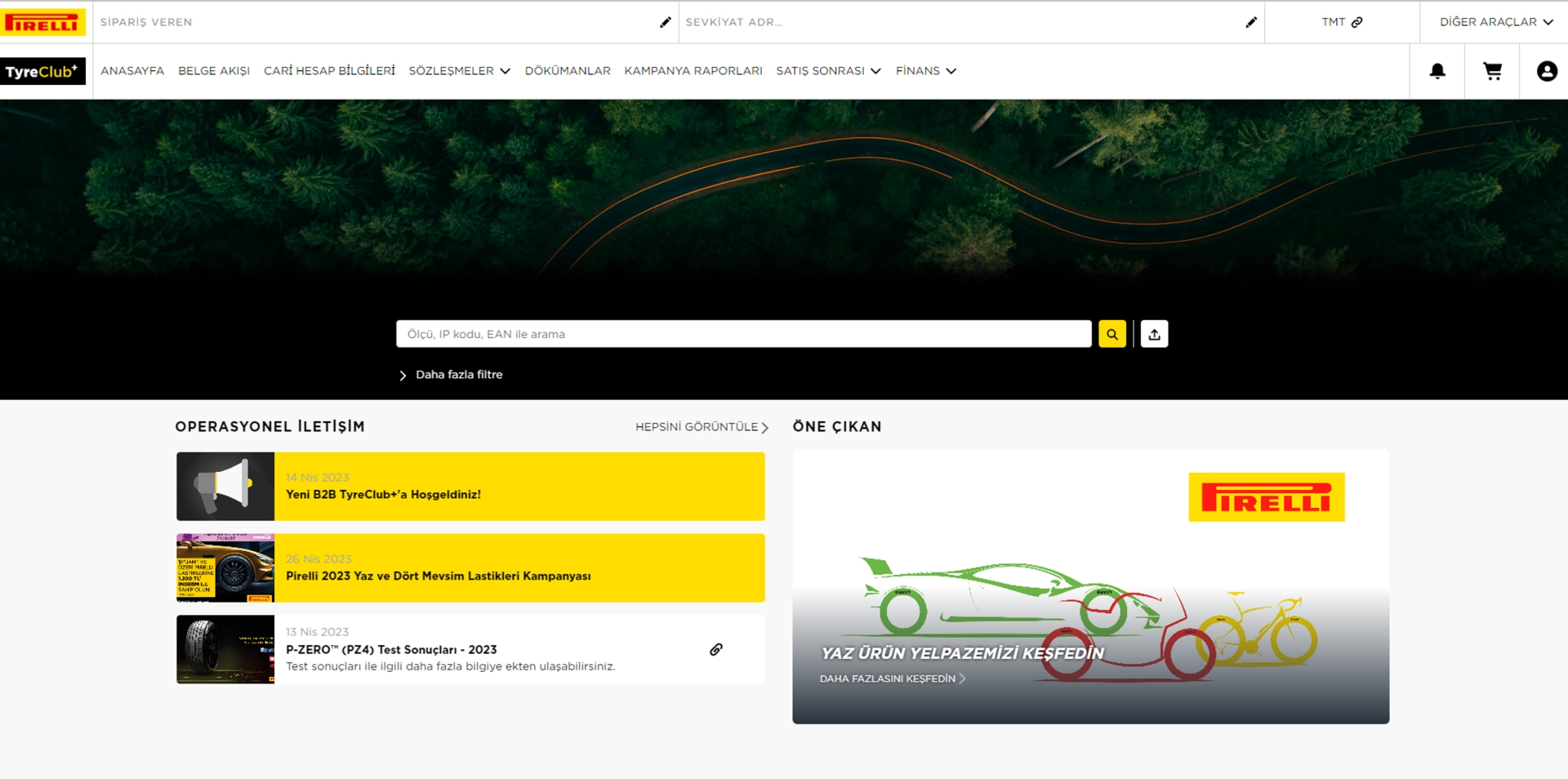This screenshot has width=1568, height=779.
Task: Open the user profile account icon
Action: (x=1546, y=71)
